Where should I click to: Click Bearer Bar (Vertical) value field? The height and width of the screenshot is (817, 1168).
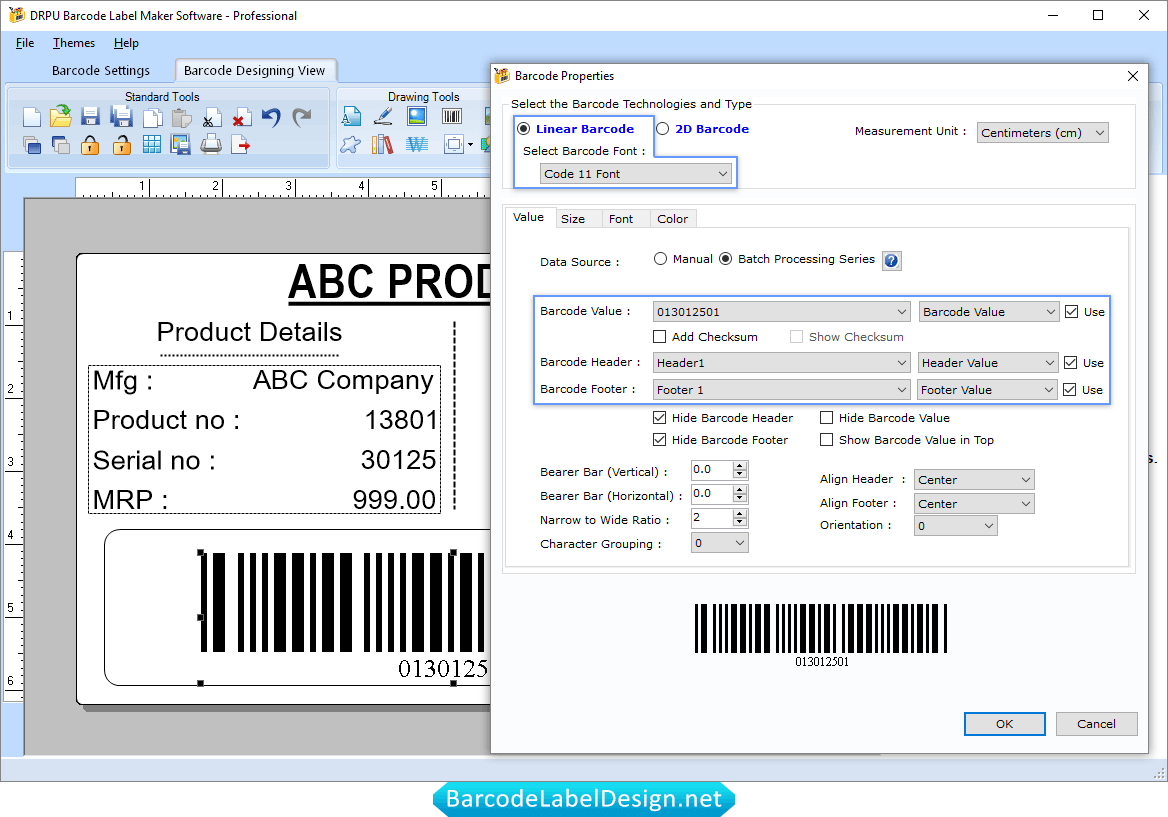tap(712, 470)
